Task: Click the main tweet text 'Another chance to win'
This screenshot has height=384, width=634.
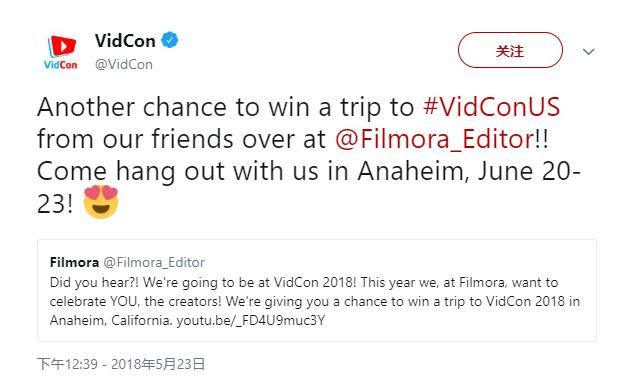Action: point(171,107)
